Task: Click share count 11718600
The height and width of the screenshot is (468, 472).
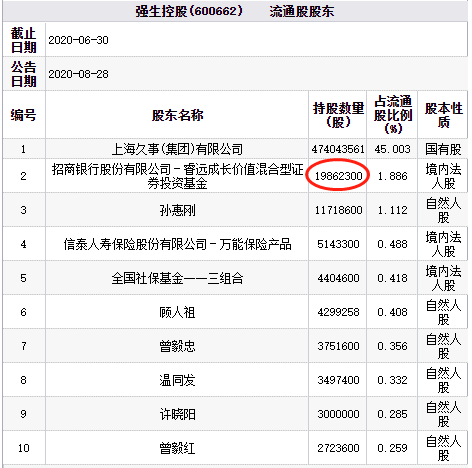Action: (338, 210)
